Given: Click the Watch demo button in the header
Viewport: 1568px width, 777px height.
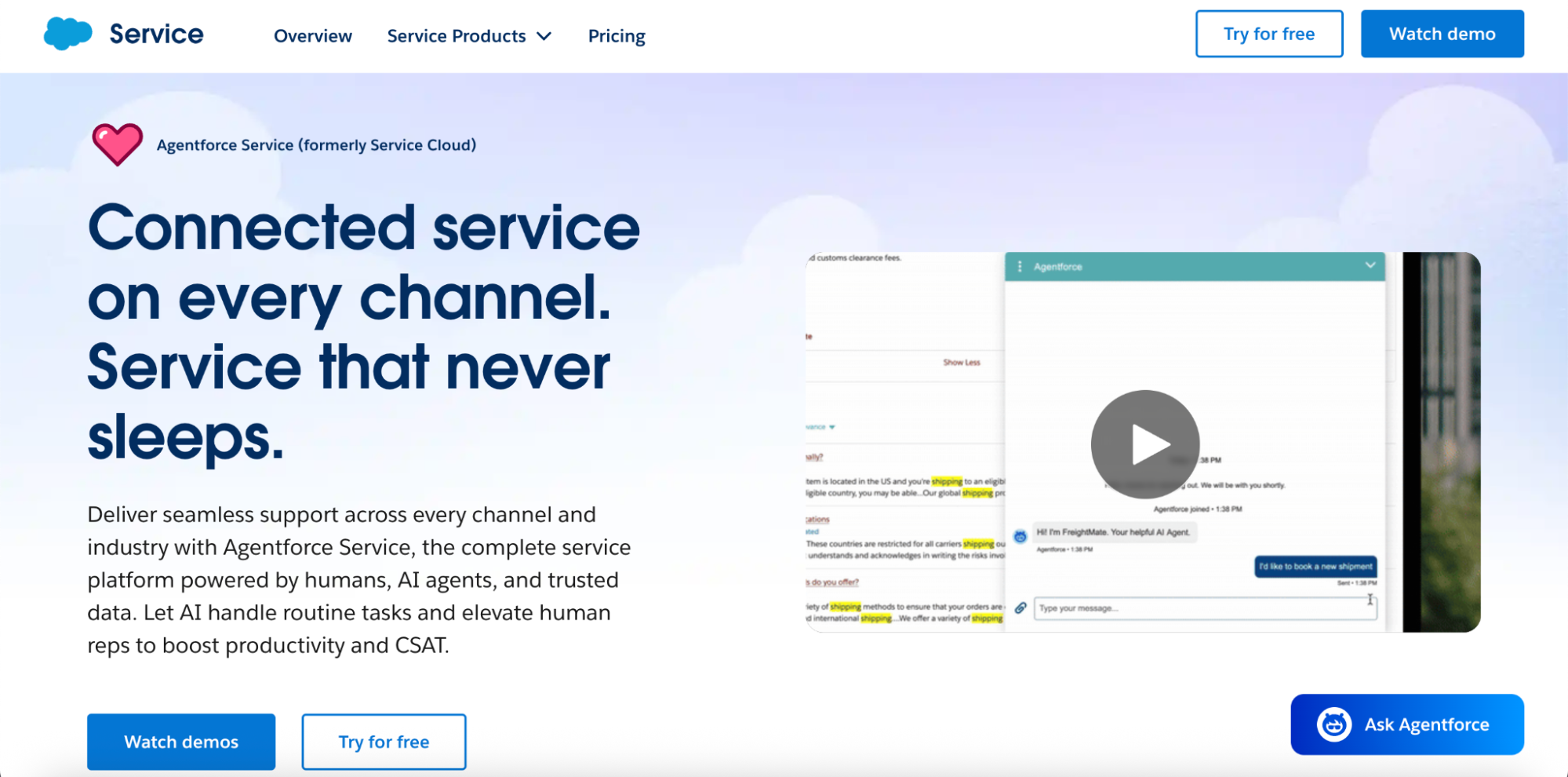Looking at the screenshot, I should point(1442,34).
